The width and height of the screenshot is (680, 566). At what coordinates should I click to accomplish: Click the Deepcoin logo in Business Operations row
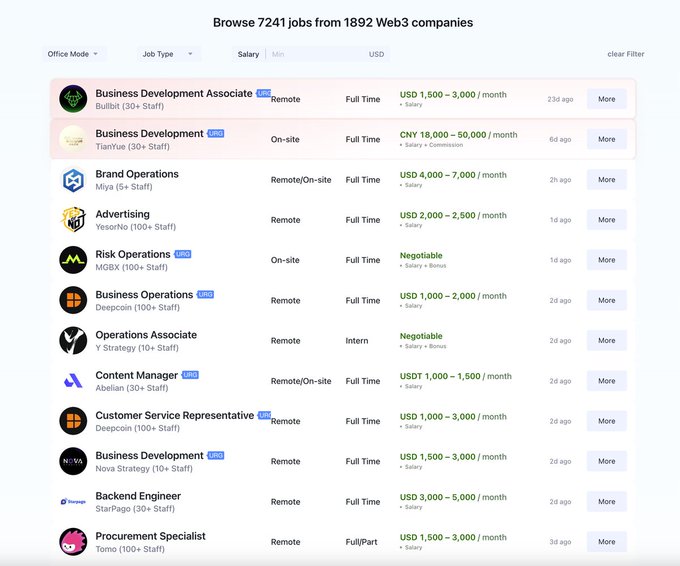[73, 300]
